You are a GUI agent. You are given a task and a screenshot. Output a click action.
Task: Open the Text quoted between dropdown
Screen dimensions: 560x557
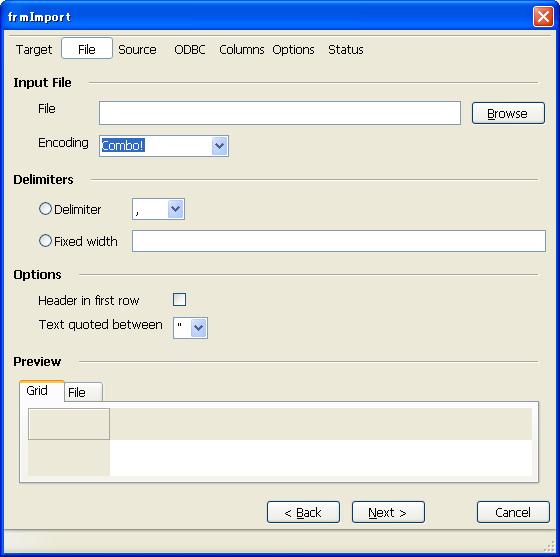tap(199, 328)
